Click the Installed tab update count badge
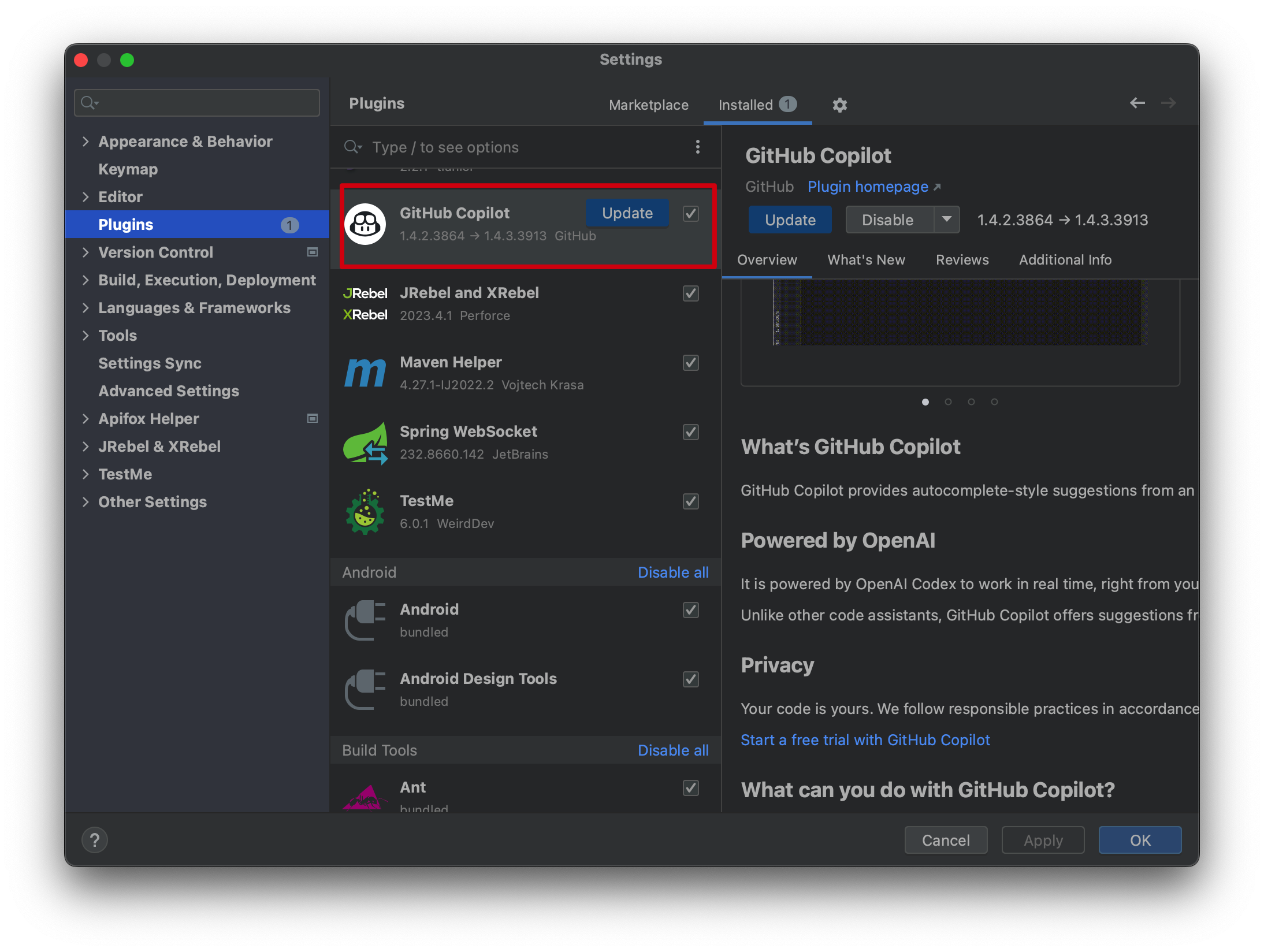This screenshot has width=1264, height=952. click(787, 104)
